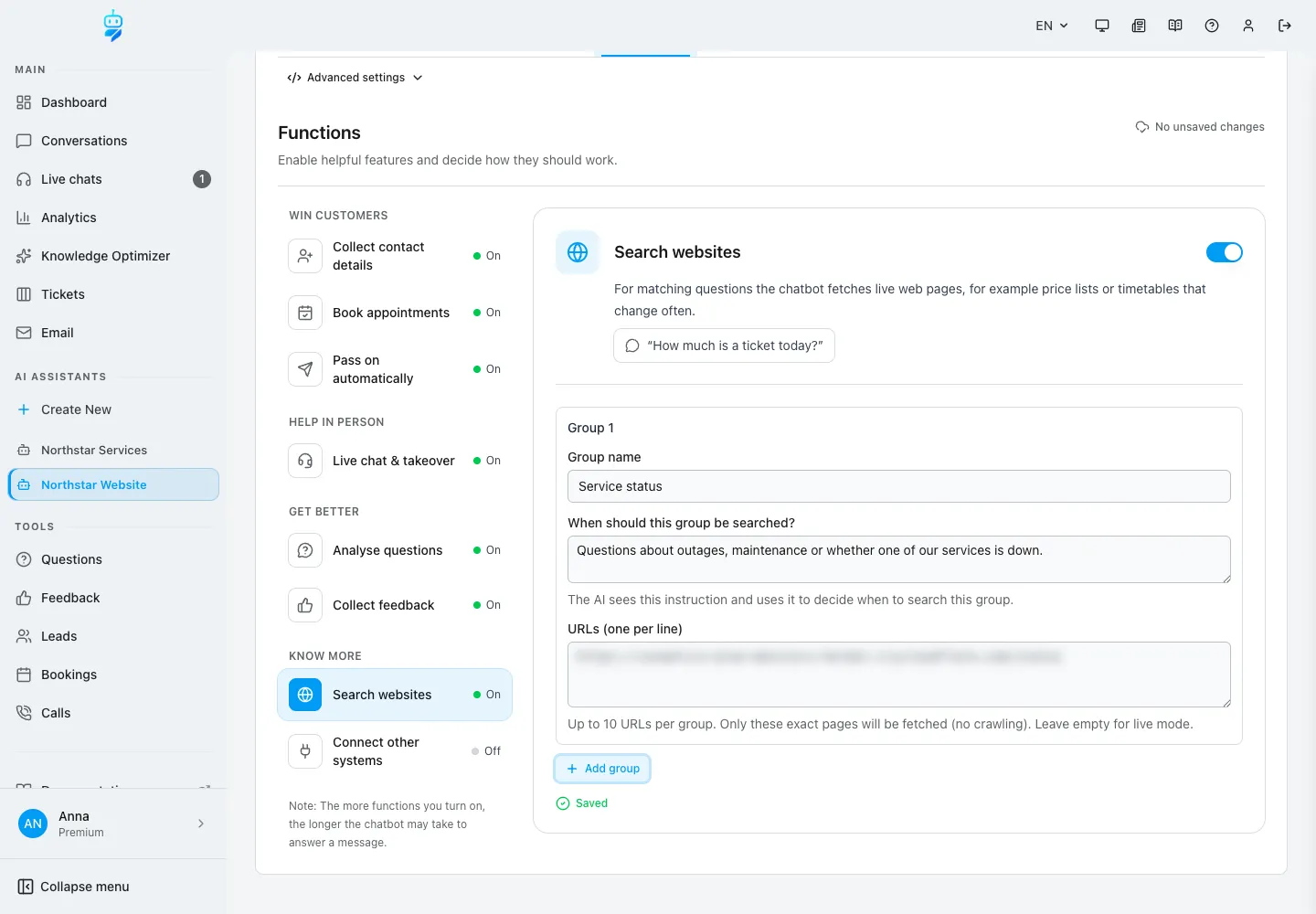Viewport: 1316px width, 914px height.
Task: Click the green "Saved" status text
Action: tap(591, 803)
